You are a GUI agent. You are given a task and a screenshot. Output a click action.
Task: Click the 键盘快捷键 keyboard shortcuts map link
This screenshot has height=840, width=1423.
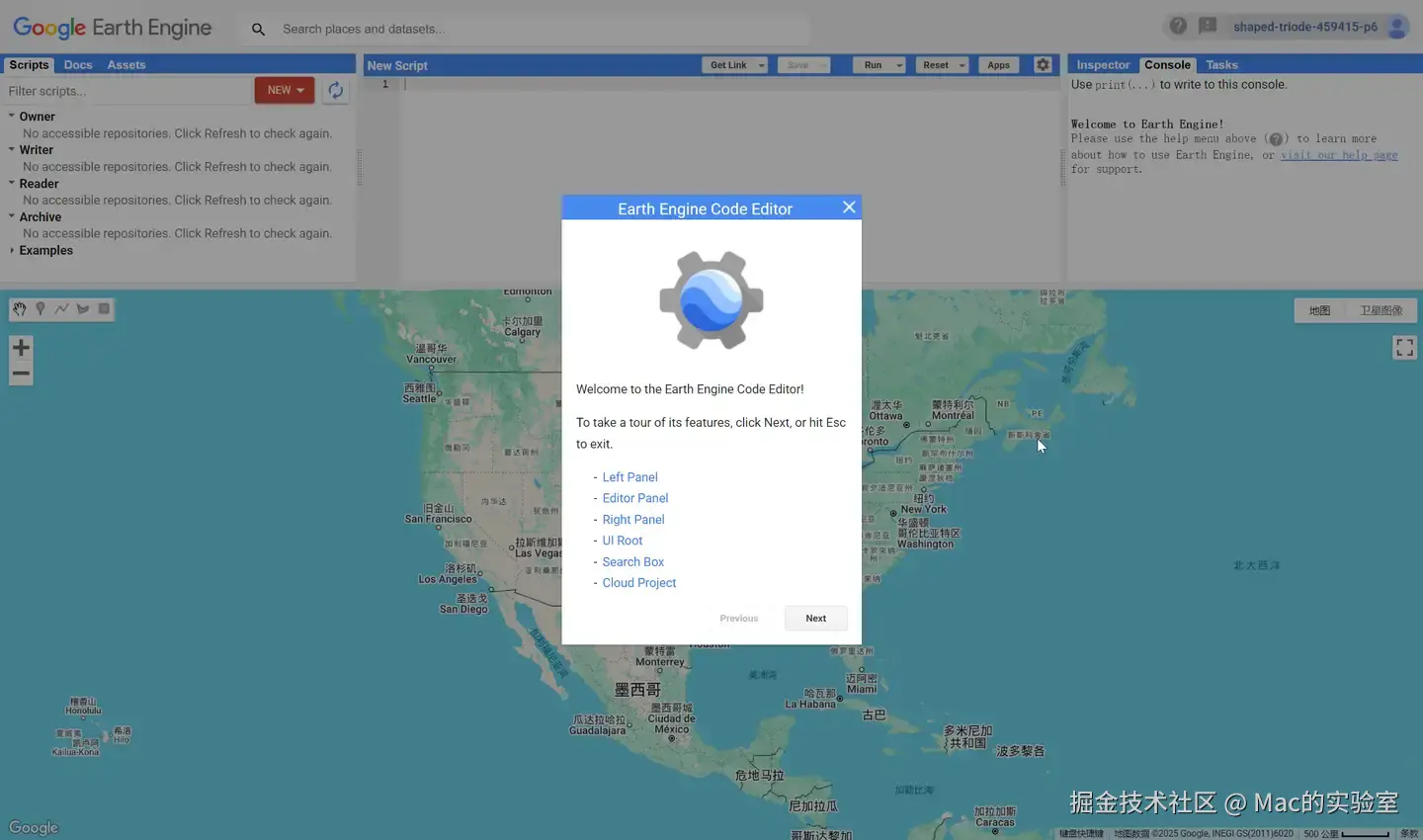click(1081, 833)
